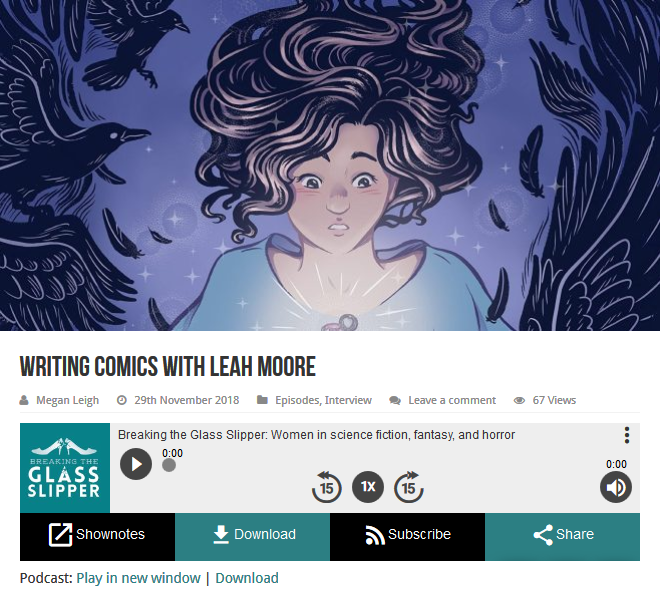This screenshot has height=600, width=660.
Task: Change the 1X playback speed
Action: (368, 487)
